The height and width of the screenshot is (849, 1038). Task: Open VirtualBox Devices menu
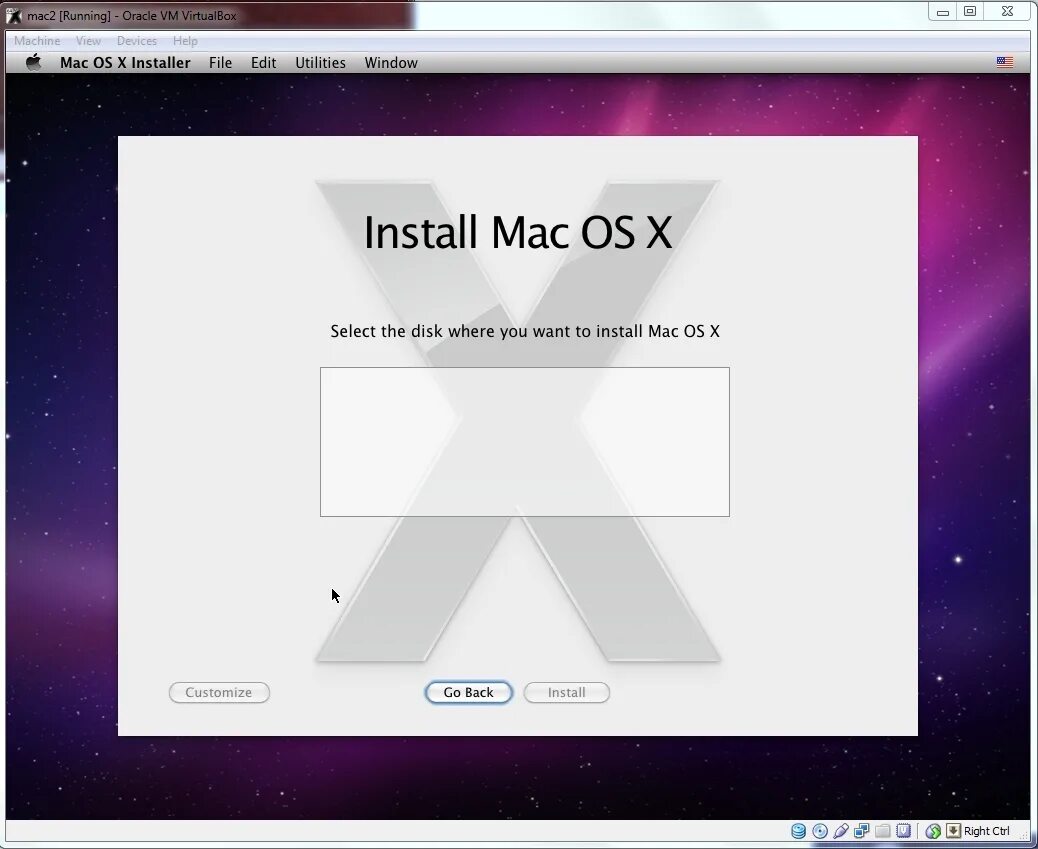[x=137, y=40]
